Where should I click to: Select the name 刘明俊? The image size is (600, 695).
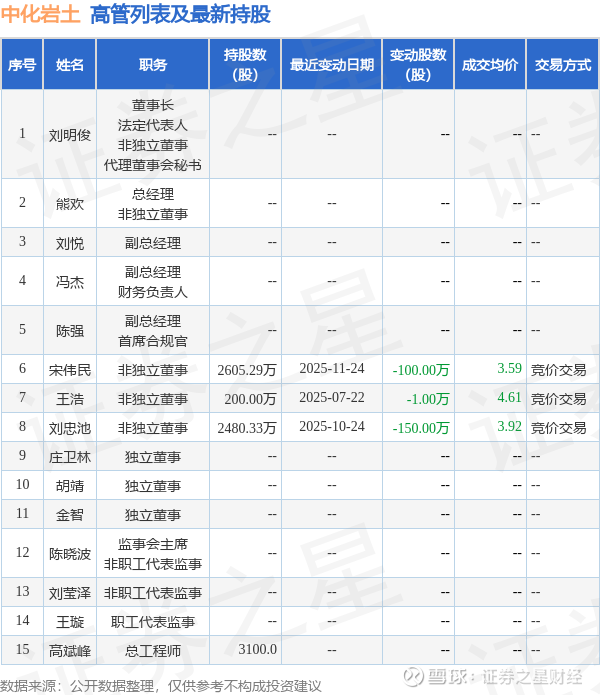pos(70,135)
